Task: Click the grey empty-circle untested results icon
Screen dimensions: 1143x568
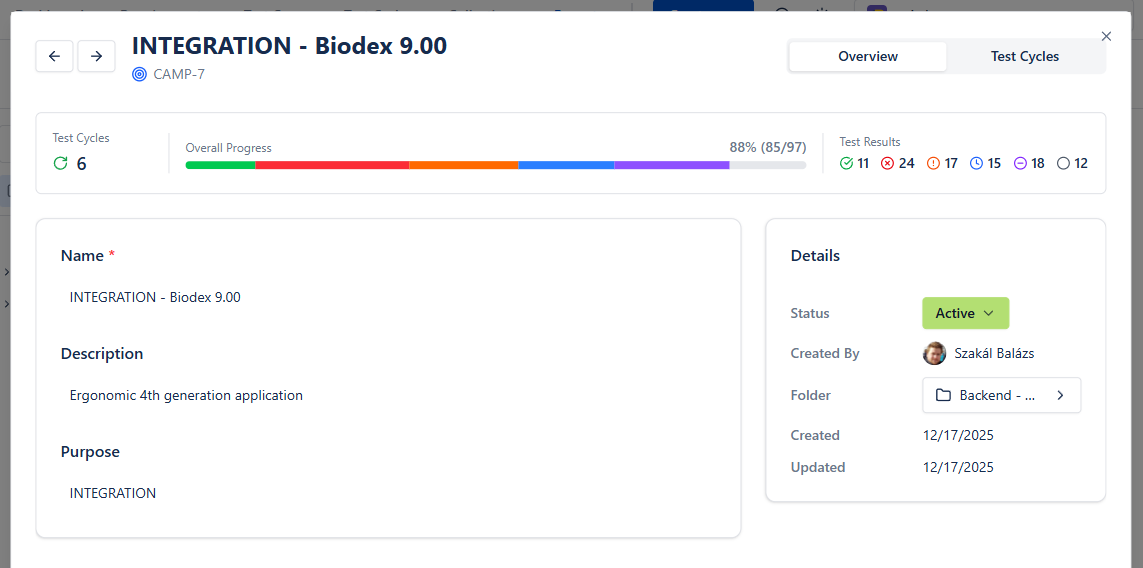Action: 1063,163
